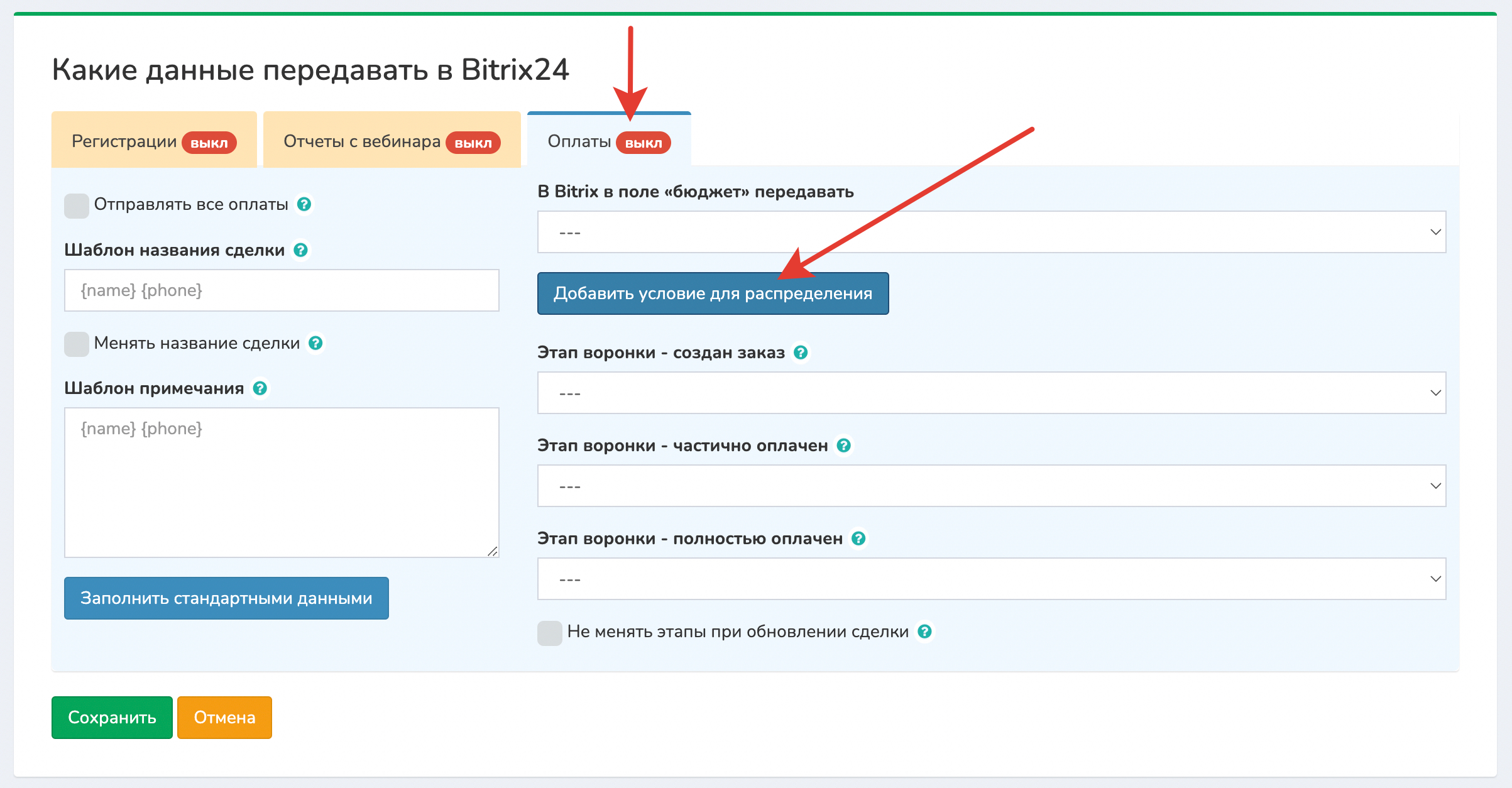Image resolution: width=1512 pixels, height=788 pixels.
Task: Click help icon beside Менять название сделки
Action: (x=316, y=343)
